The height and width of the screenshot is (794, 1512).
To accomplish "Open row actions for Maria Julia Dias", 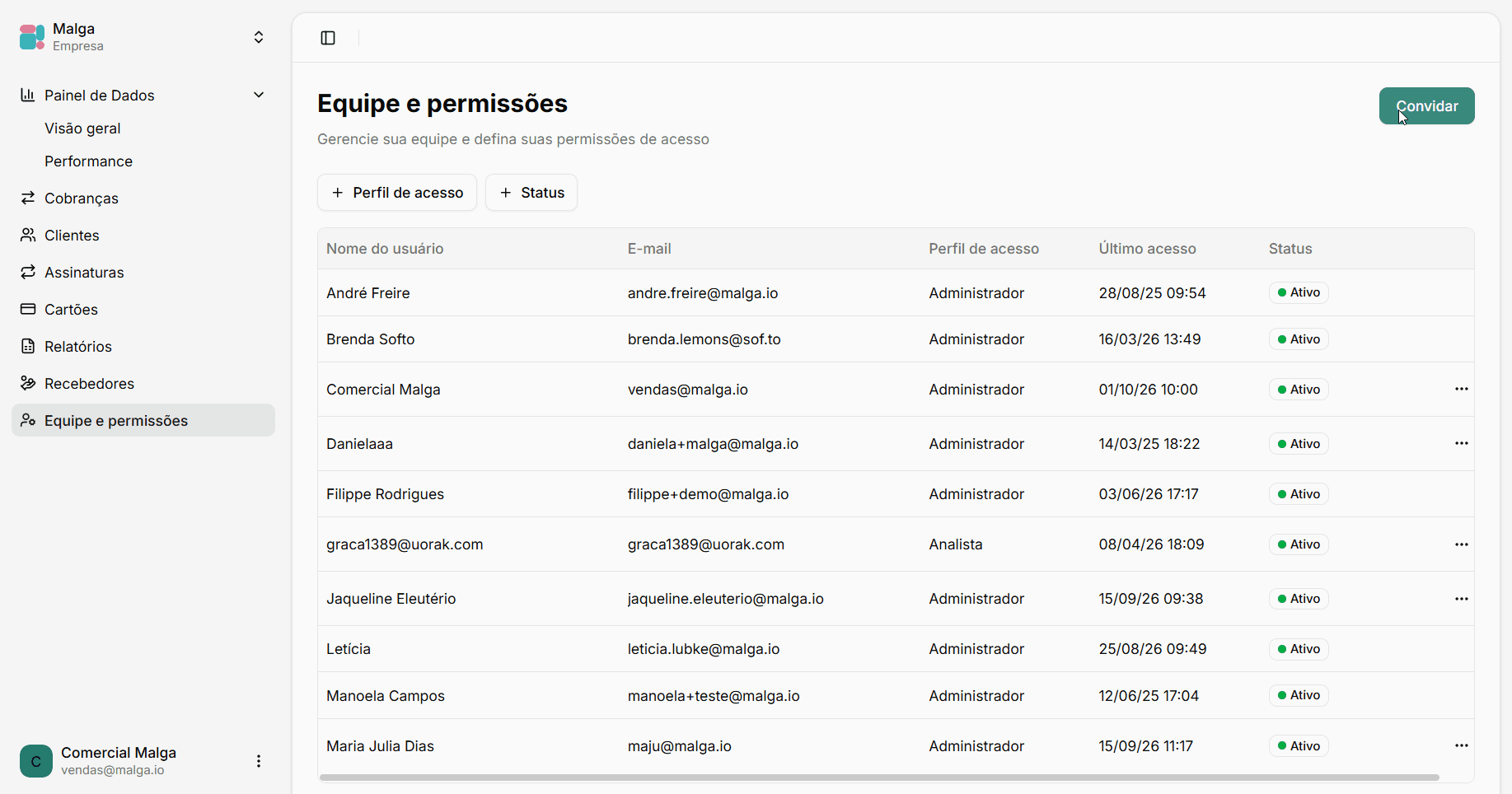I will tap(1462, 745).
